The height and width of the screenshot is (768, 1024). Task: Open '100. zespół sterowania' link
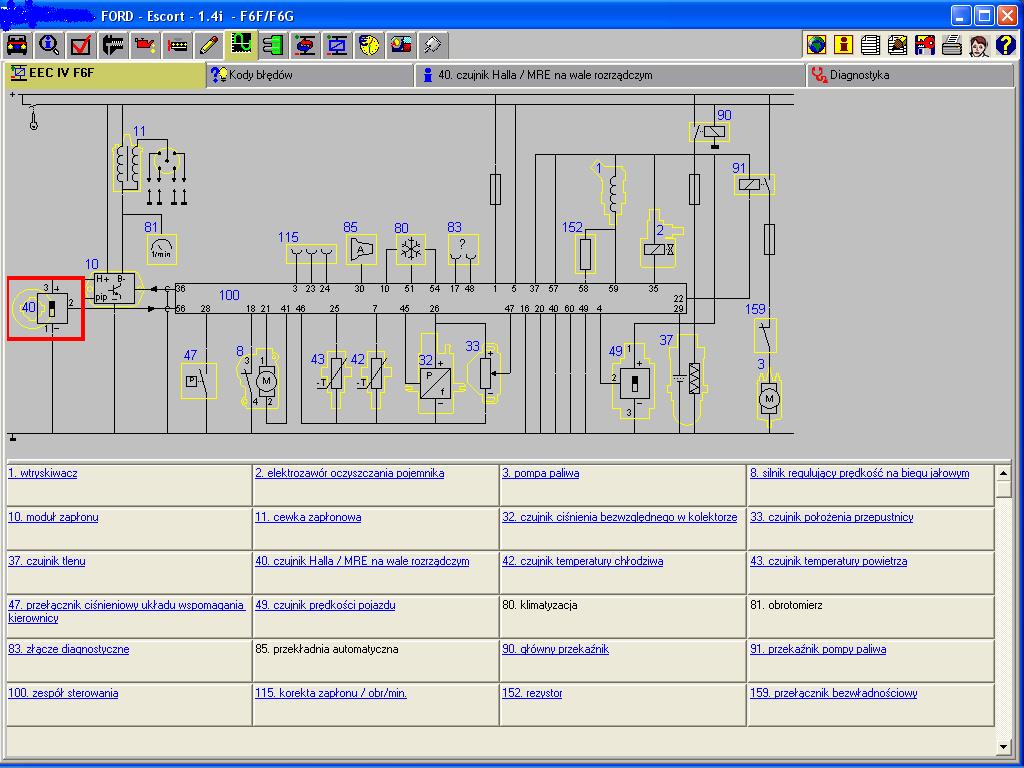tap(63, 693)
